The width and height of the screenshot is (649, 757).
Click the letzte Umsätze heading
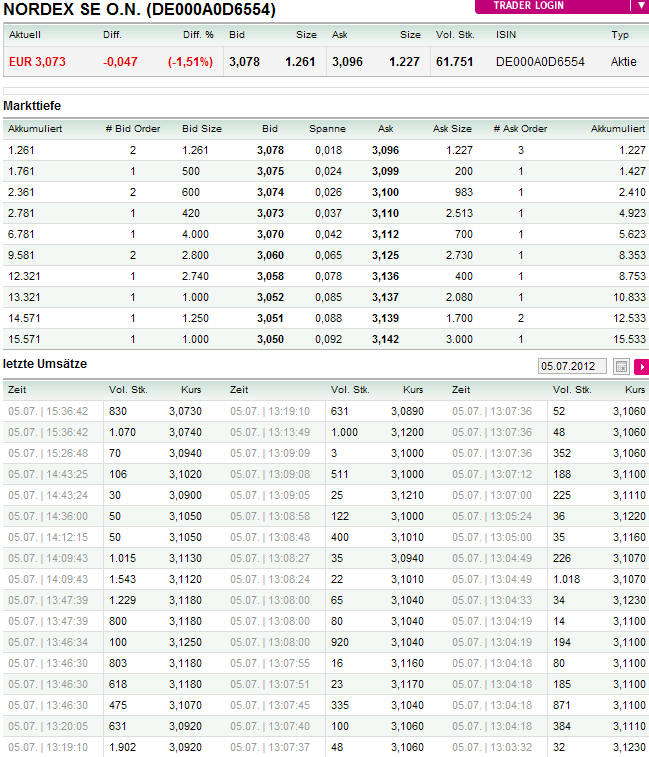[x=45, y=364]
